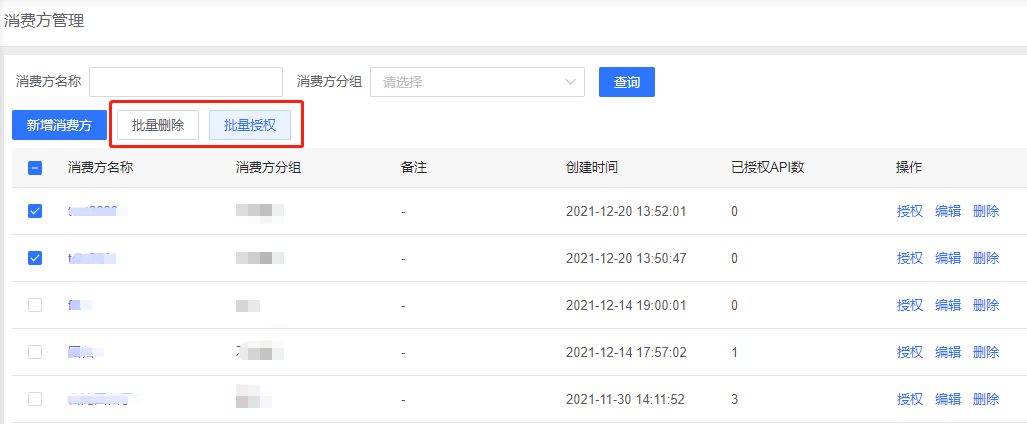Click 删除 for the 14:11:52 row
The height and width of the screenshot is (424, 1027).
986,398
